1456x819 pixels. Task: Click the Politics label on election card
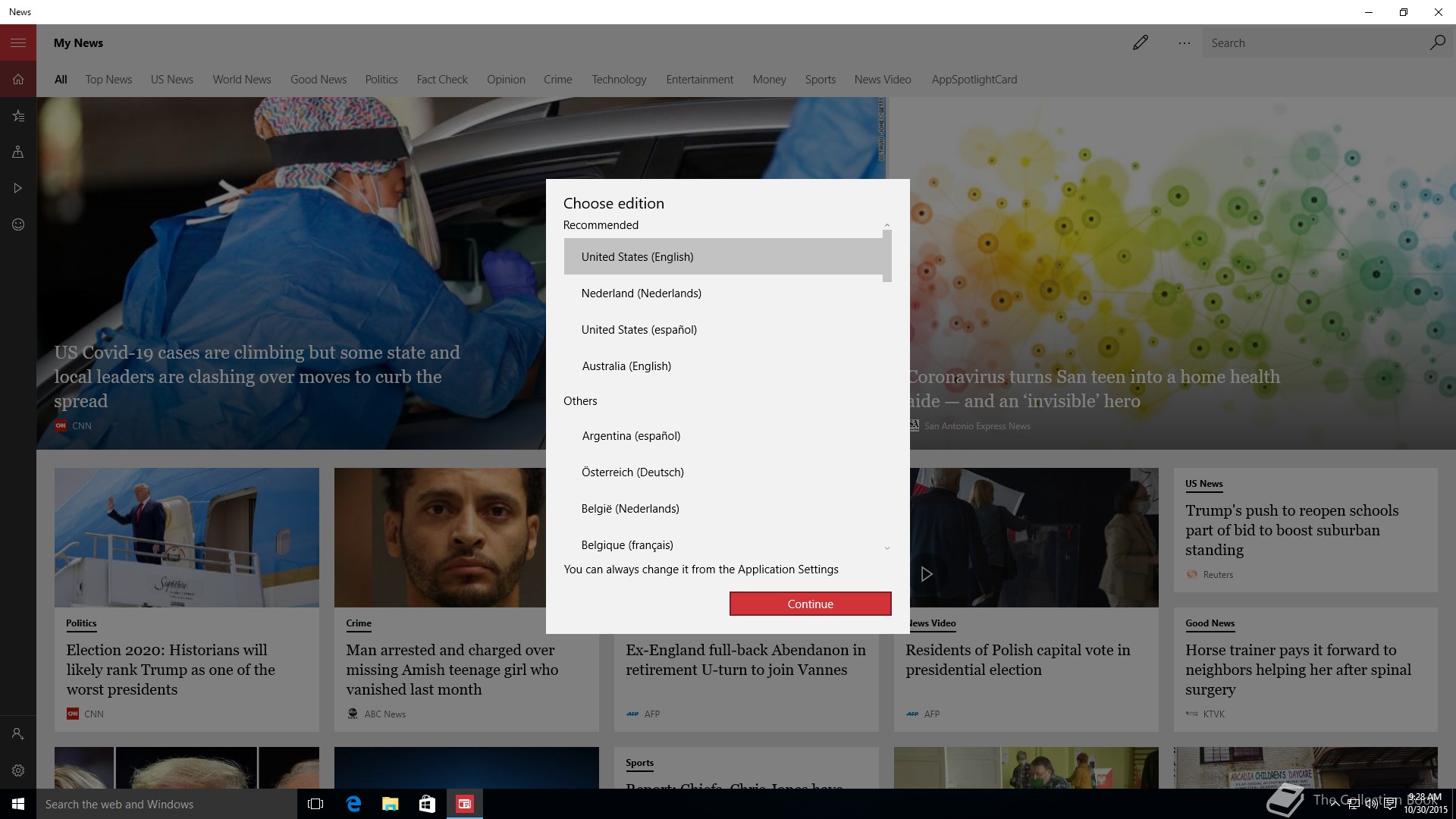(81, 623)
